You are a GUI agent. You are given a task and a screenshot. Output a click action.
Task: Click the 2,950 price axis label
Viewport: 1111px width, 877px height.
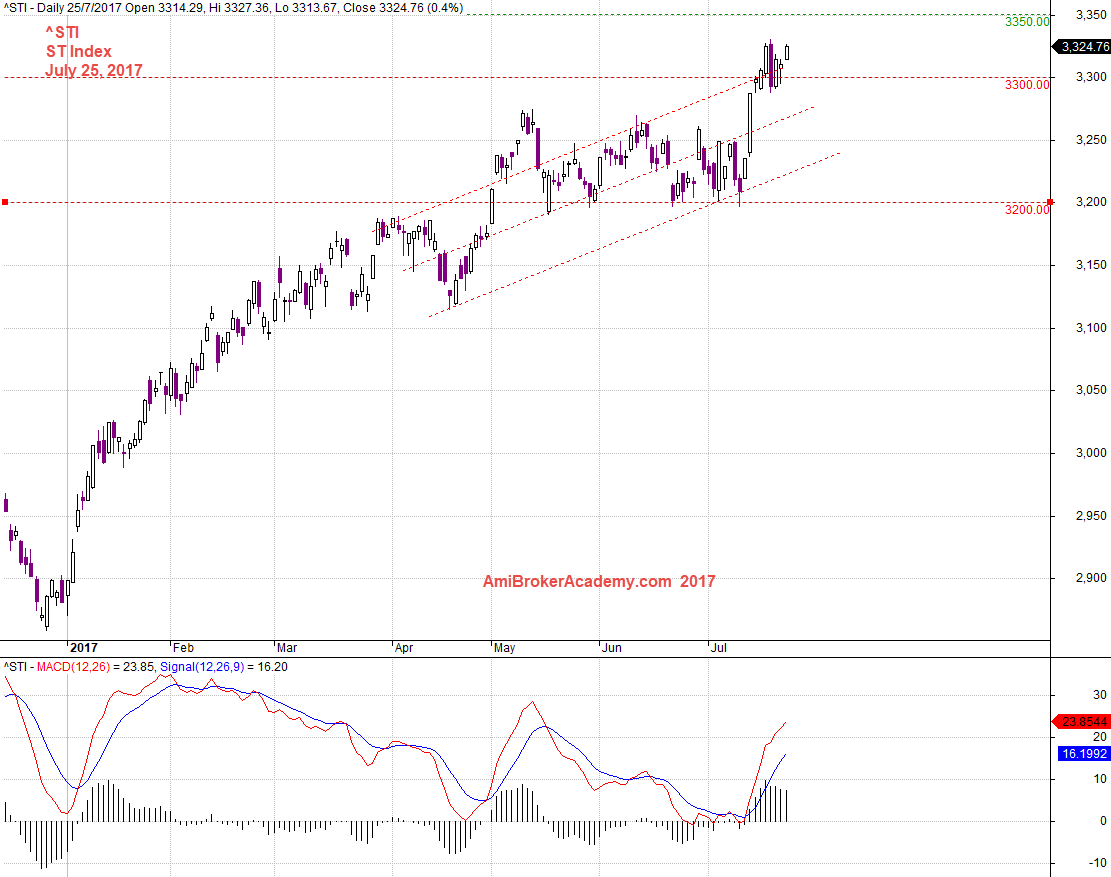point(1091,516)
